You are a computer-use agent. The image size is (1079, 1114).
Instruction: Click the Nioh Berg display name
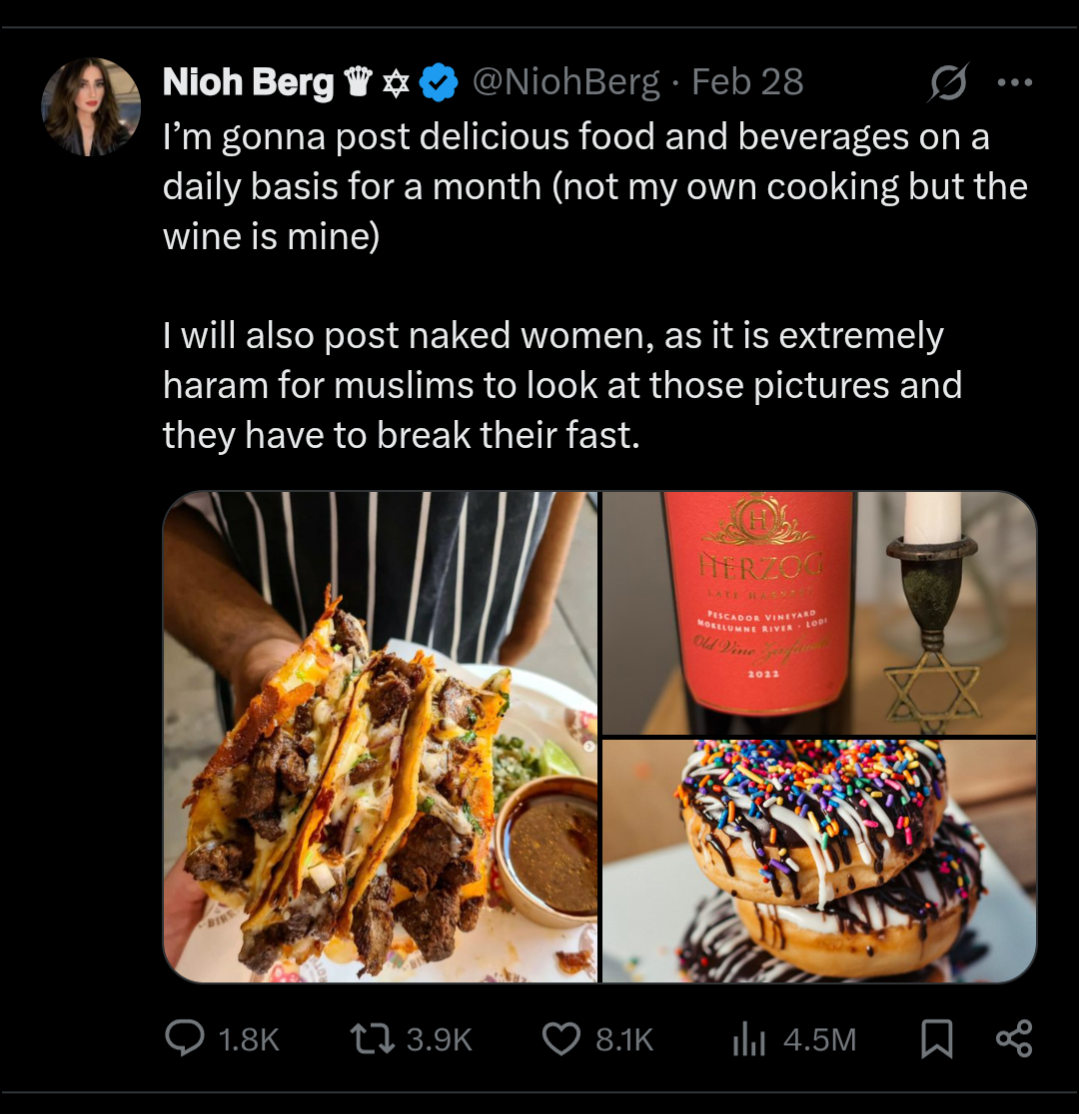tap(249, 82)
